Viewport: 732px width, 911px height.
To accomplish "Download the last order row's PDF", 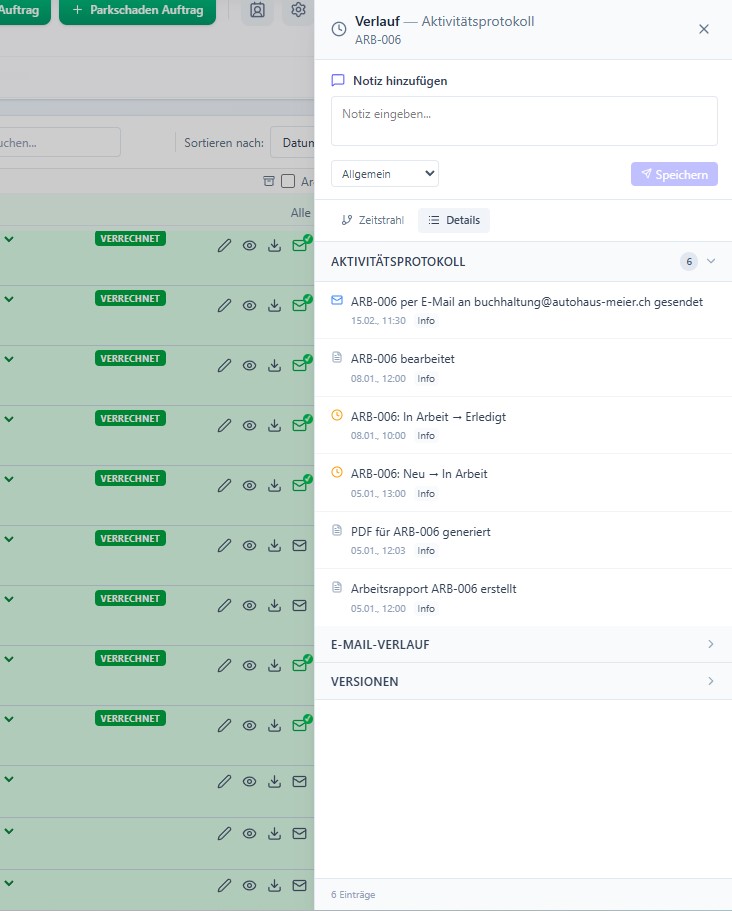I will point(274,885).
